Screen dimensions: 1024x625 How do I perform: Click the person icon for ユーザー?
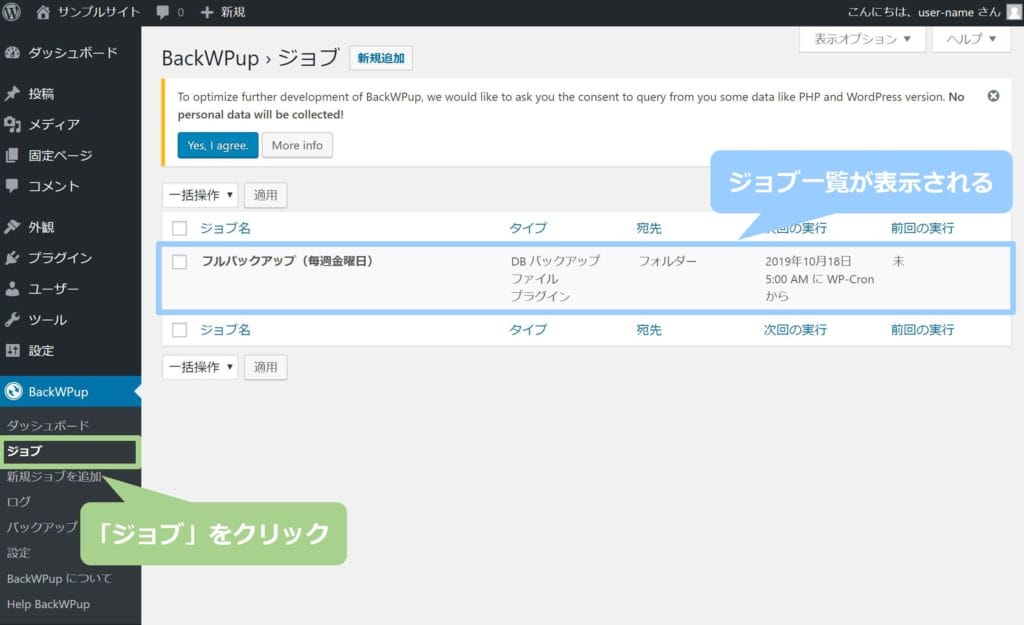(12, 289)
